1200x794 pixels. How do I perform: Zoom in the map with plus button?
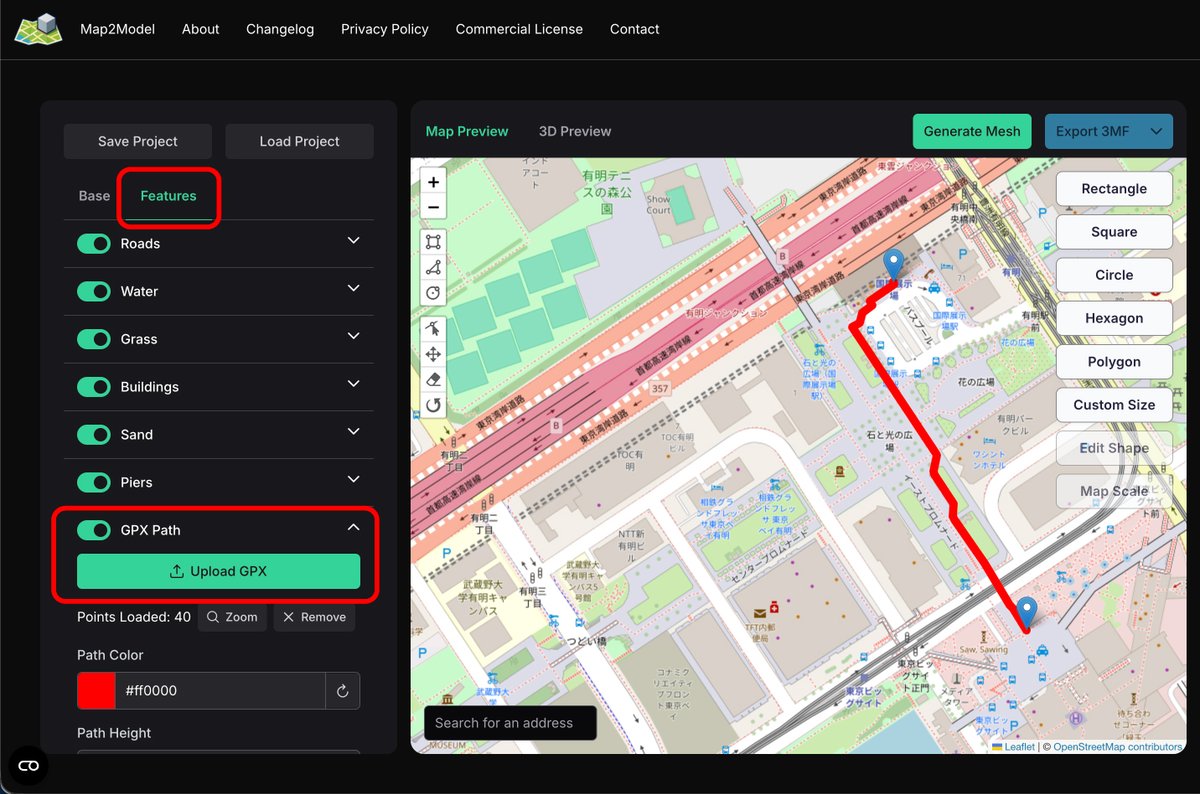(433, 183)
